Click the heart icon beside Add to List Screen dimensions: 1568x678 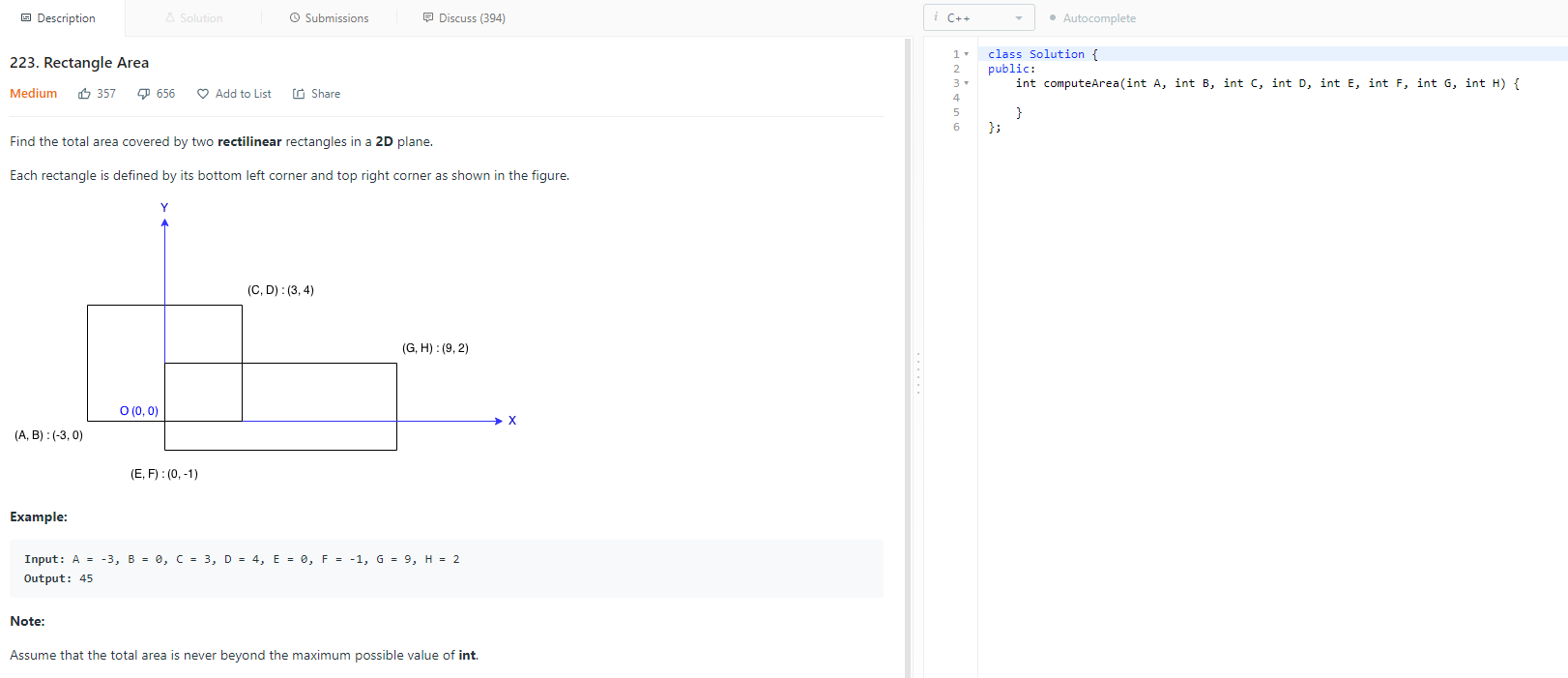click(203, 94)
